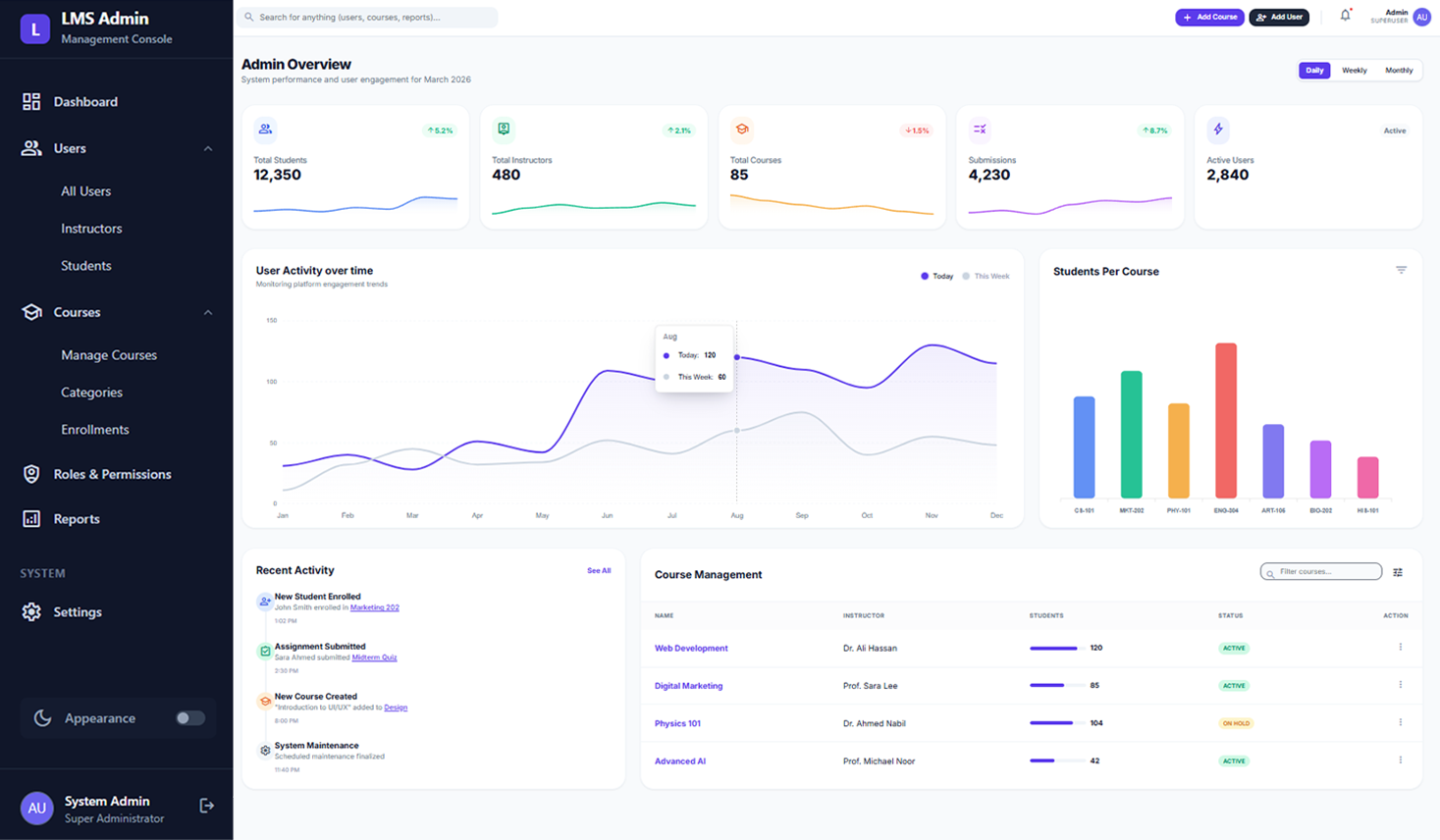This screenshot has height=840, width=1440.
Task: Click the CS-101 blue bar
Action: click(1084, 447)
